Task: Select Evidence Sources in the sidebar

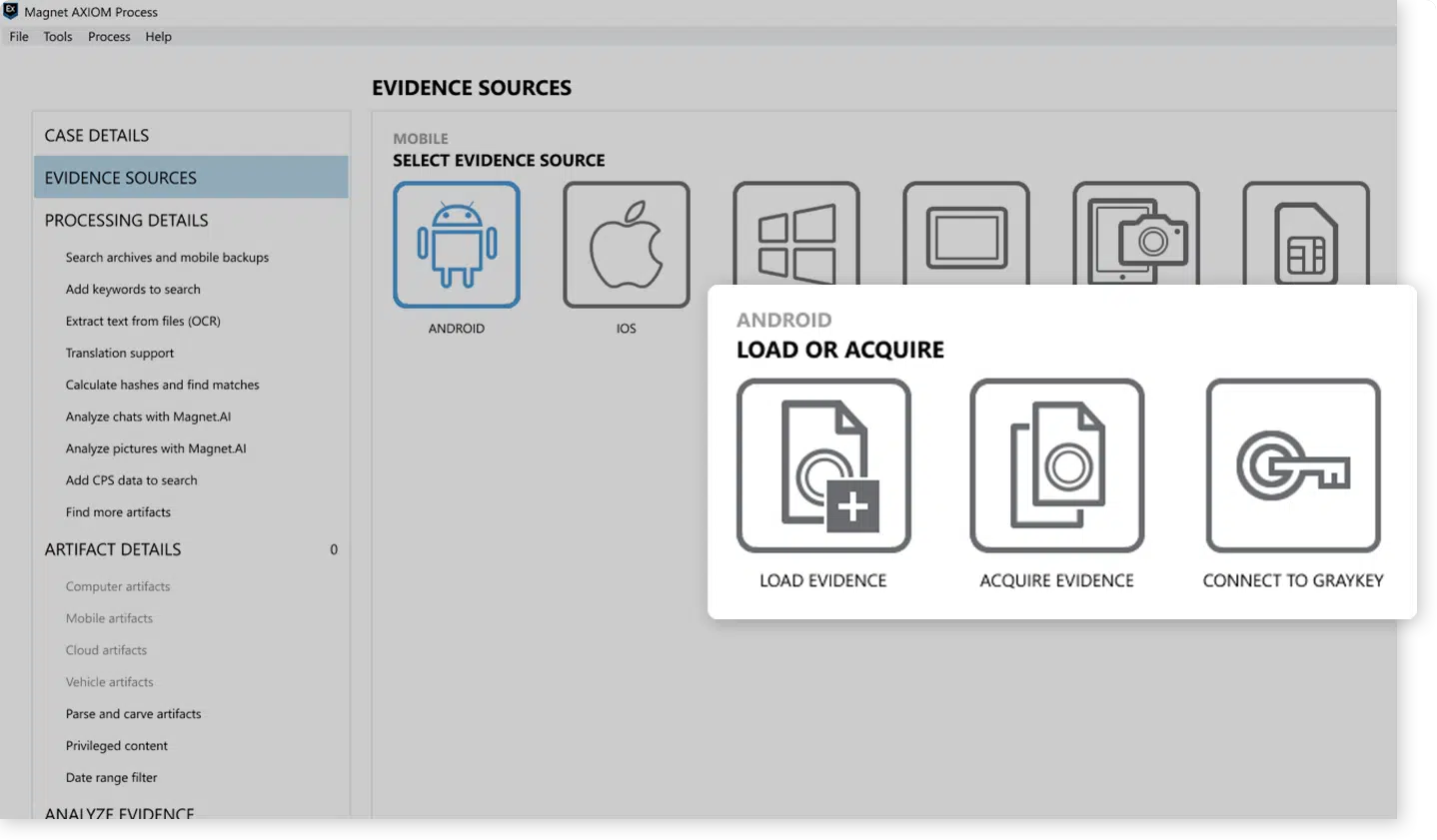Action: coord(191,177)
